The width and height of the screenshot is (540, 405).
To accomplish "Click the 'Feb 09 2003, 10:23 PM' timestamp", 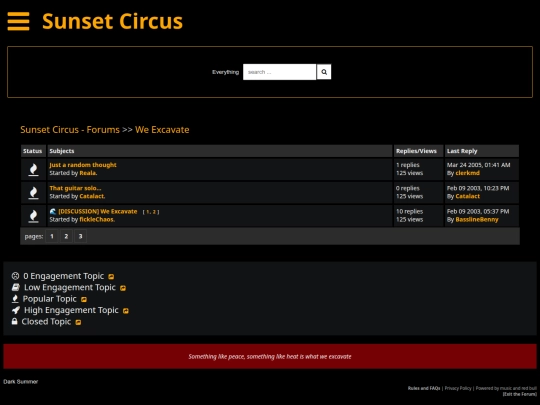I will tap(478, 188).
